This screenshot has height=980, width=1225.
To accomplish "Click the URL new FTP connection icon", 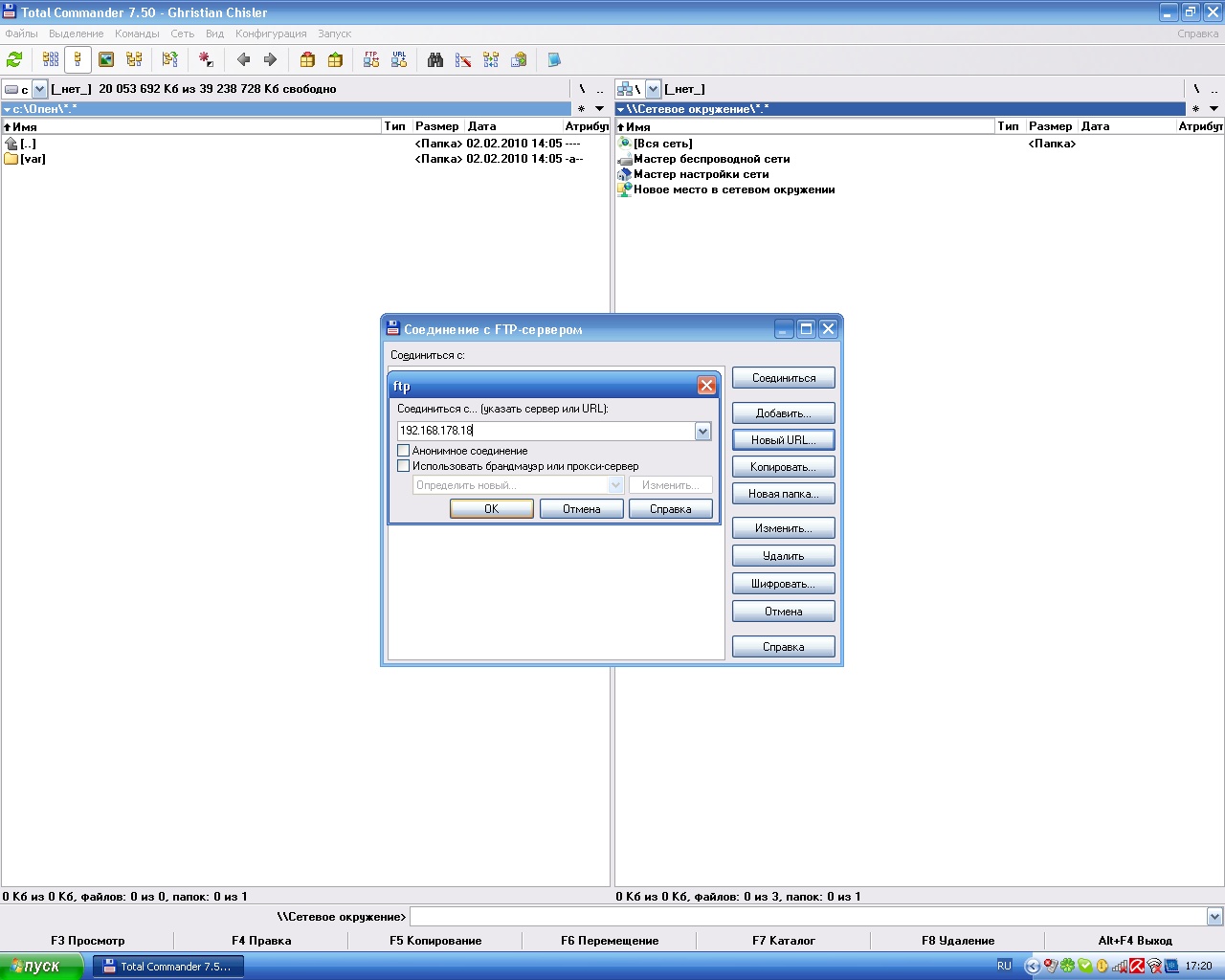I will pos(399,59).
